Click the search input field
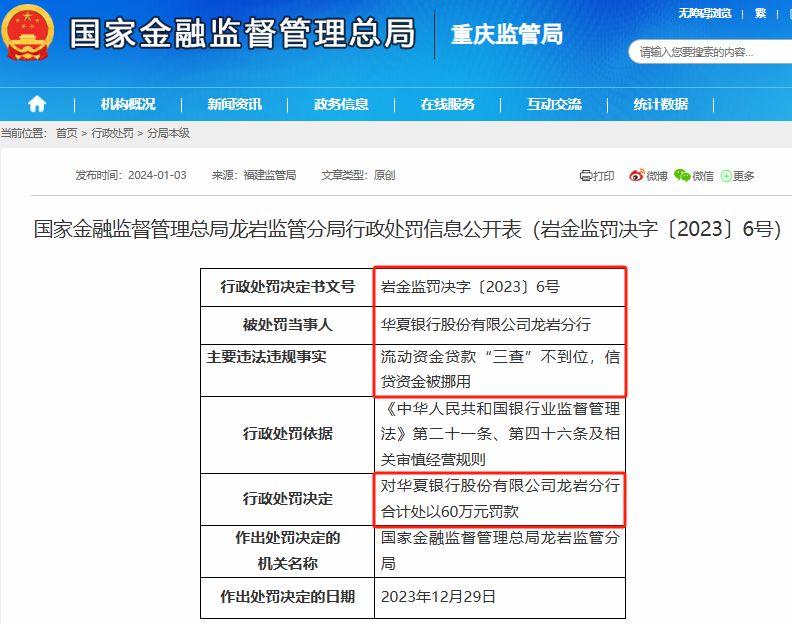Screen dimensions: 792x624 click(x=710, y=52)
